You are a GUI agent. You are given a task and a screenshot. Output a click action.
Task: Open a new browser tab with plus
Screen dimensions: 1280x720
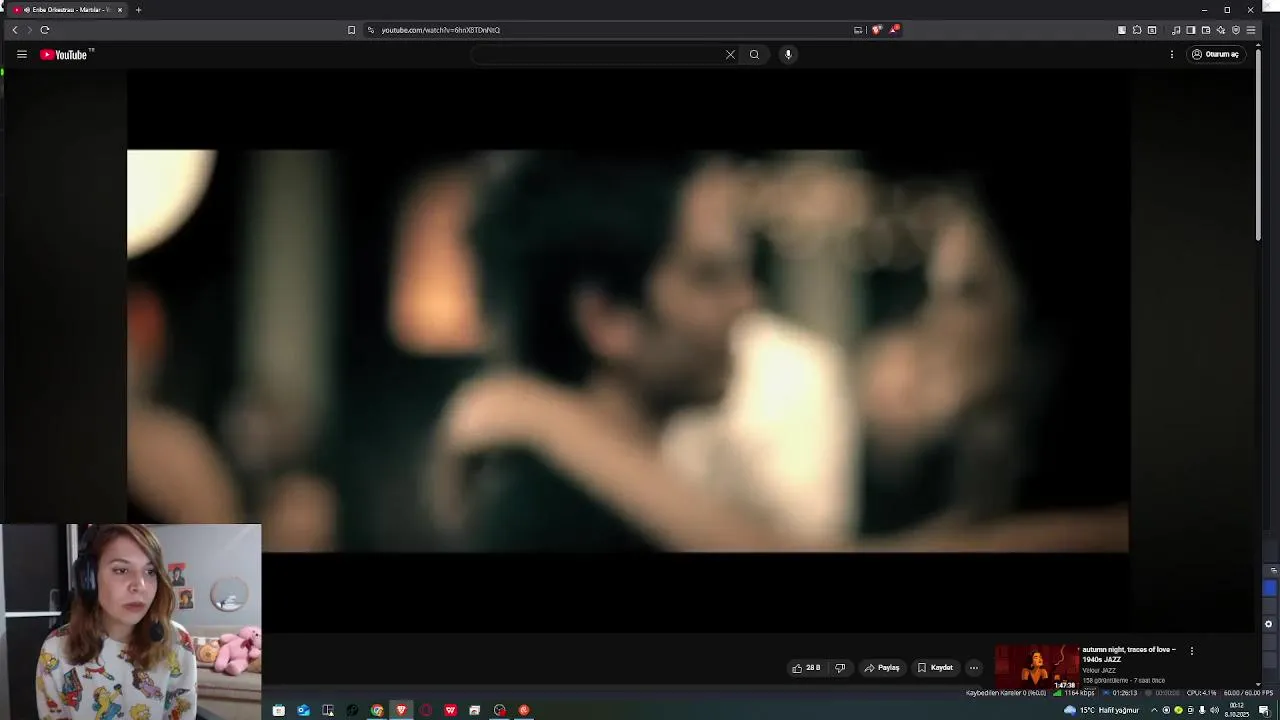click(x=138, y=10)
